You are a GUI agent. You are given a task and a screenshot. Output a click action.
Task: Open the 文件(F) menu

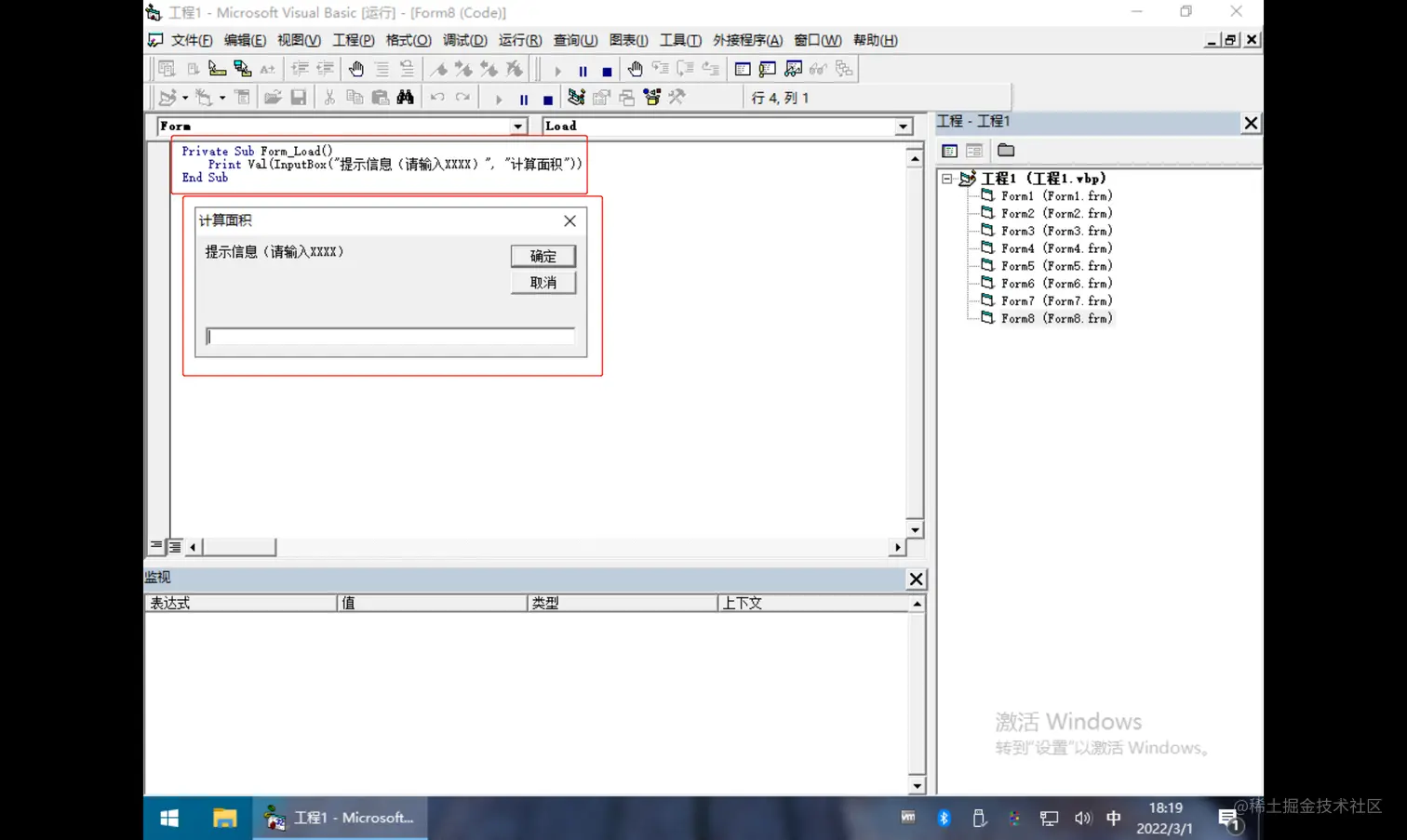tap(191, 40)
